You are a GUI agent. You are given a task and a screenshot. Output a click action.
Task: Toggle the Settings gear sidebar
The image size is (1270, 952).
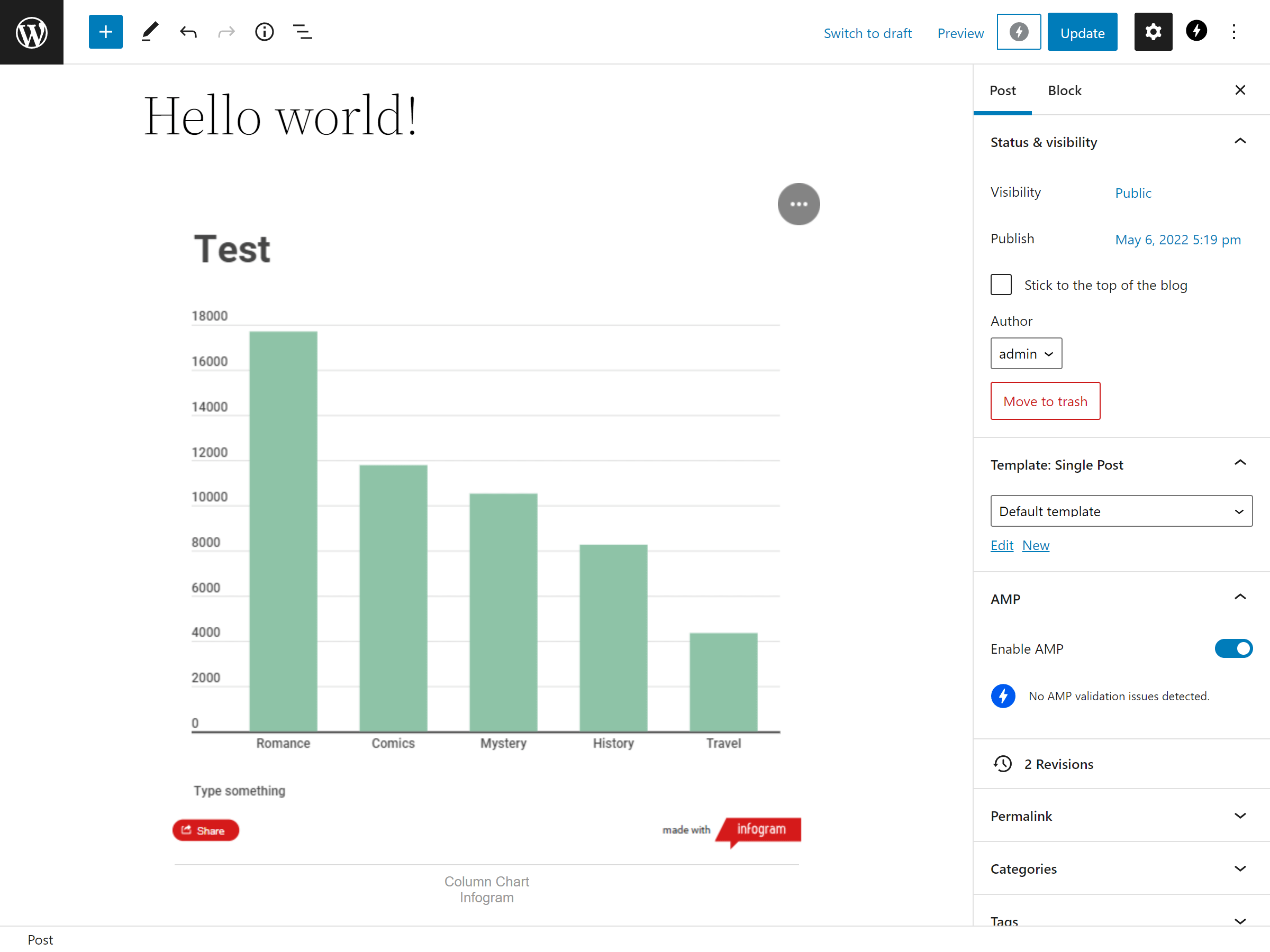tap(1154, 32)
